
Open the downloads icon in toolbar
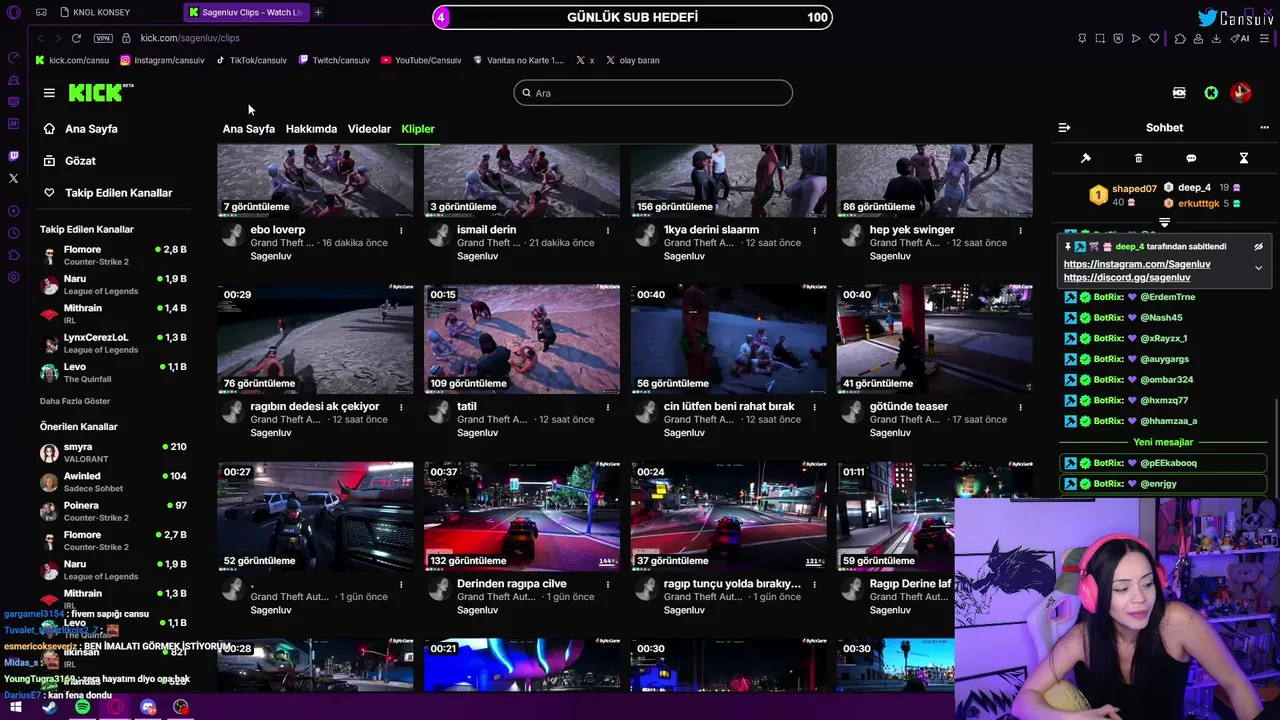tap(1216, 38)
